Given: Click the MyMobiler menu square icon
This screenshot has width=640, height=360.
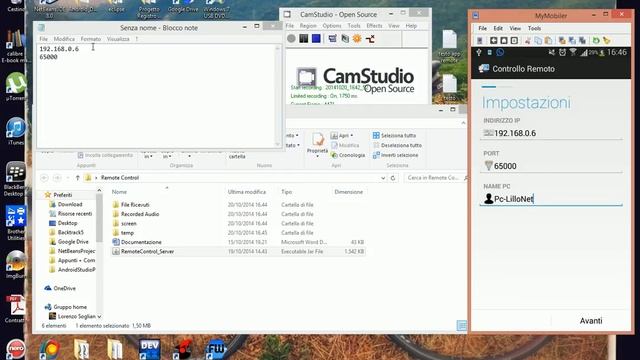Looking at the screenshot, I should point(514,40).
